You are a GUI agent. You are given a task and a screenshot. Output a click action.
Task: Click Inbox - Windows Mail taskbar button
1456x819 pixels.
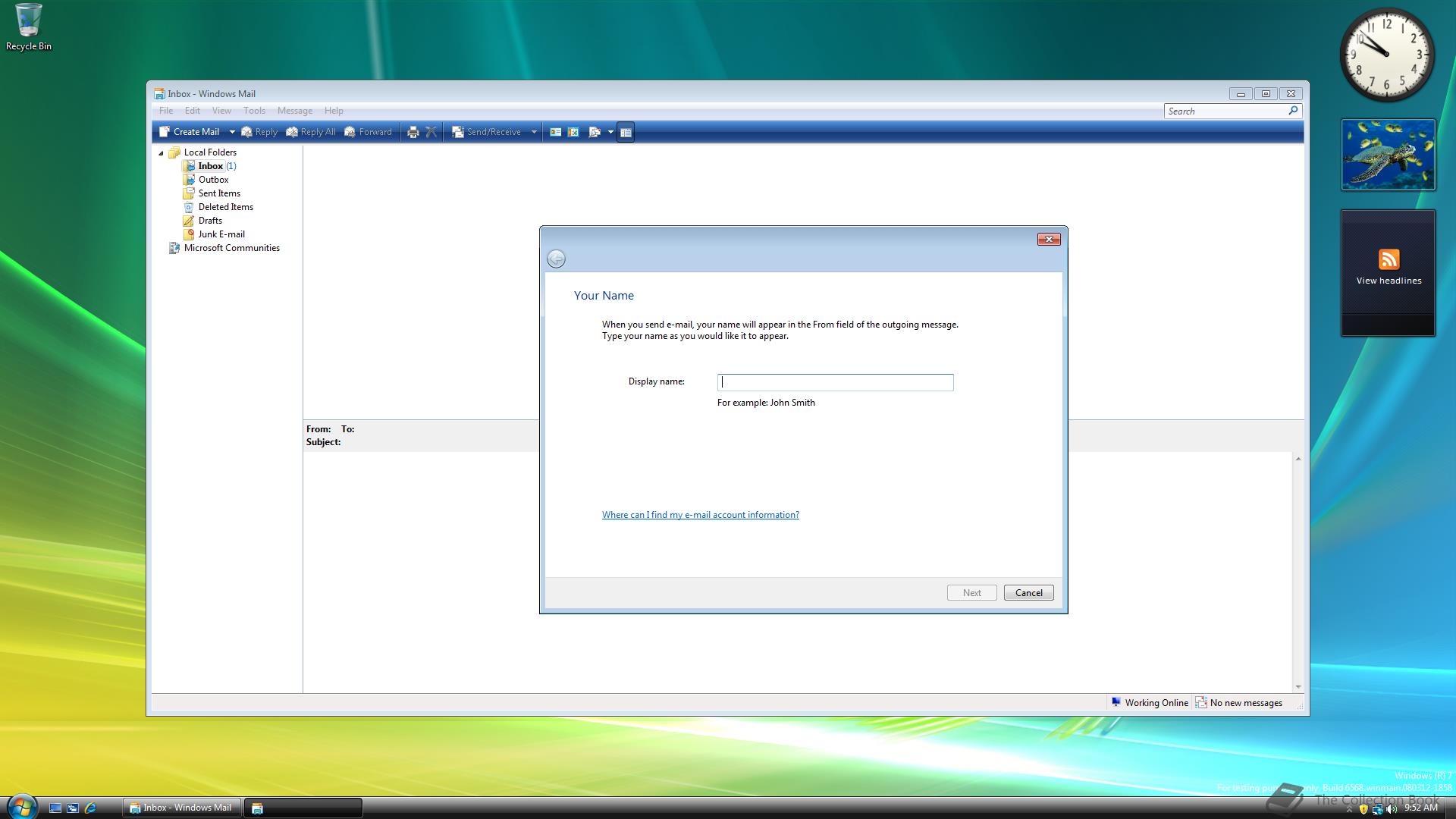click(182, 808)
